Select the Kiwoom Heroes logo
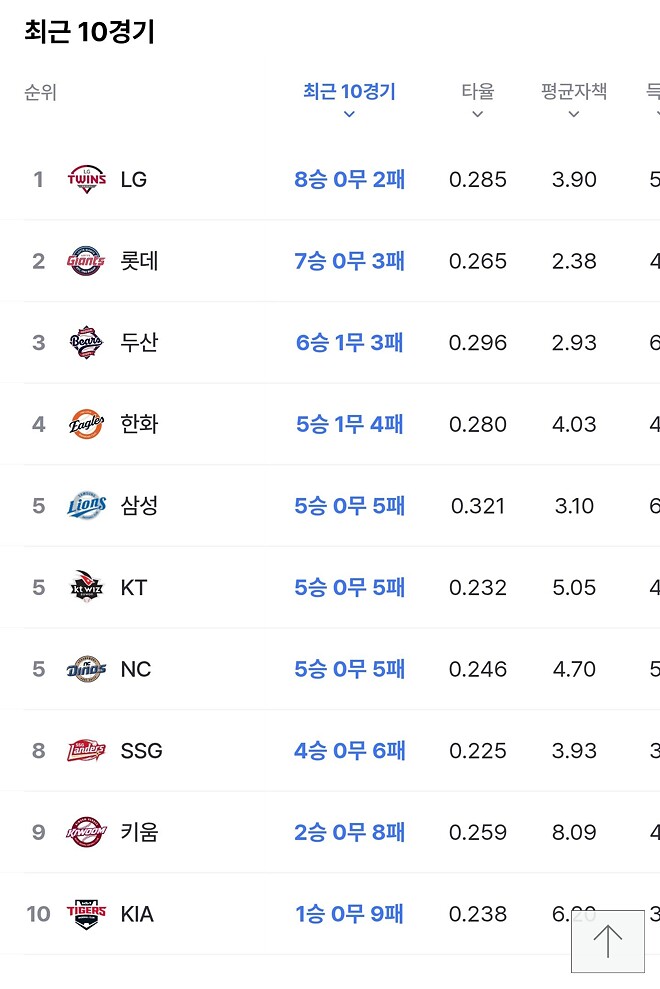 coord(87,832)
